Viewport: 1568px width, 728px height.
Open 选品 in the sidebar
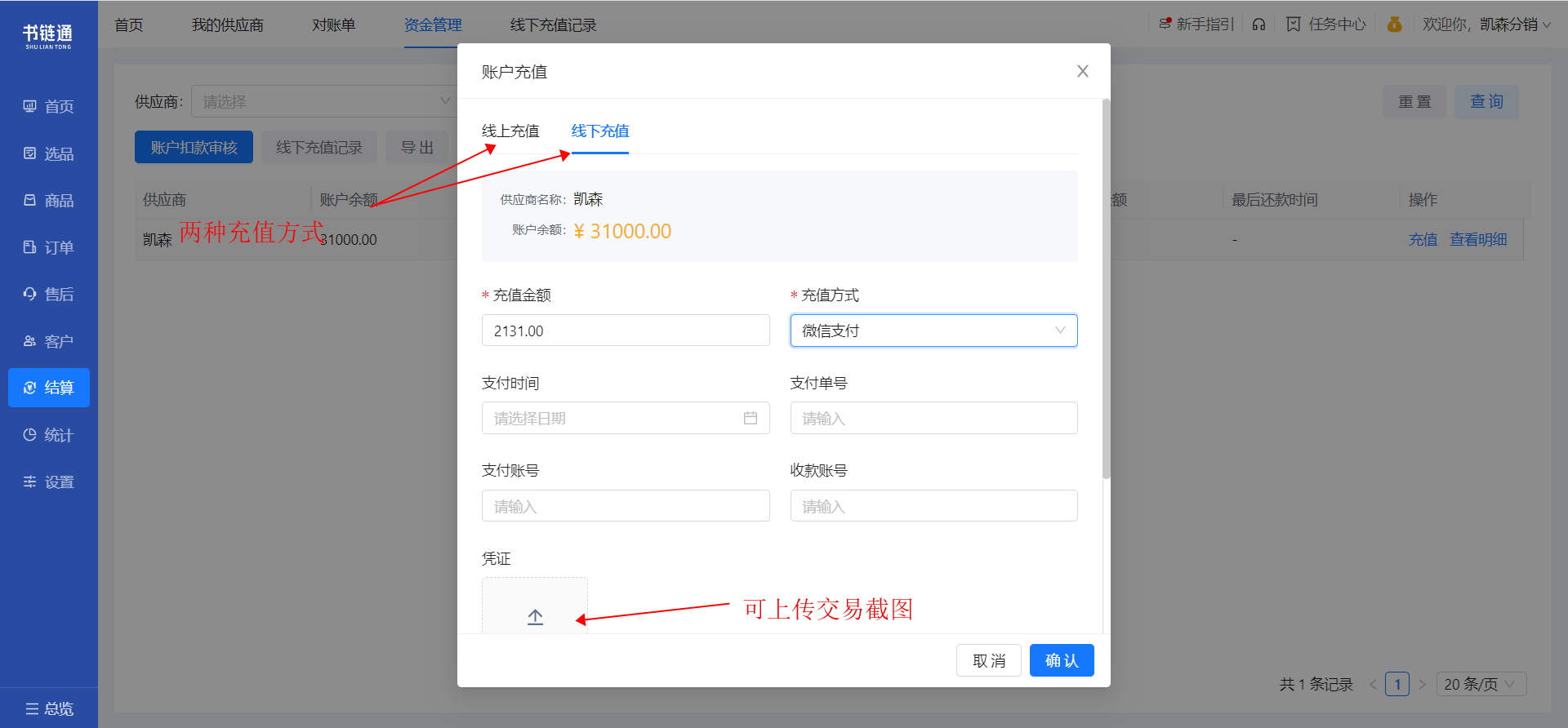click(49, 153)
